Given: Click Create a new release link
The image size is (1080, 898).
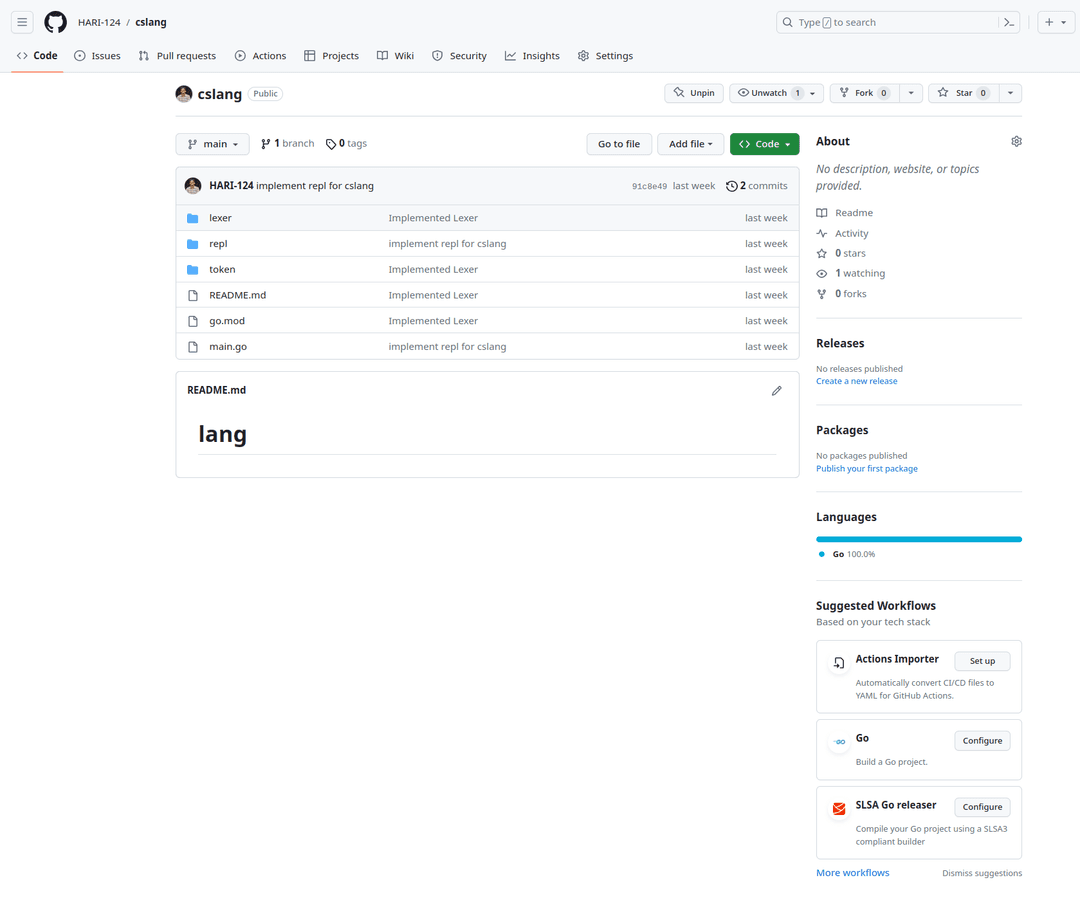Looking at the screenshot, I should (x=856, y=381).
